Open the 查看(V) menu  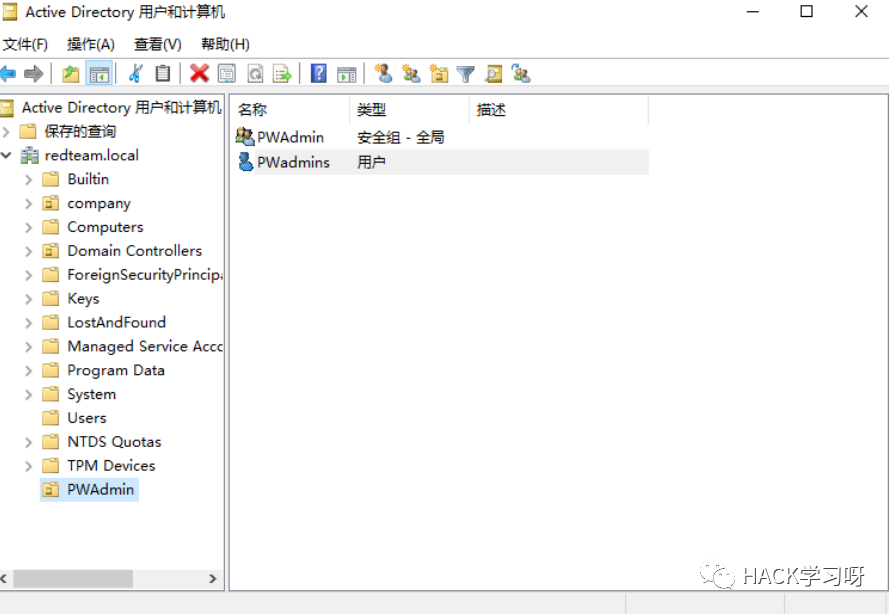158,44
